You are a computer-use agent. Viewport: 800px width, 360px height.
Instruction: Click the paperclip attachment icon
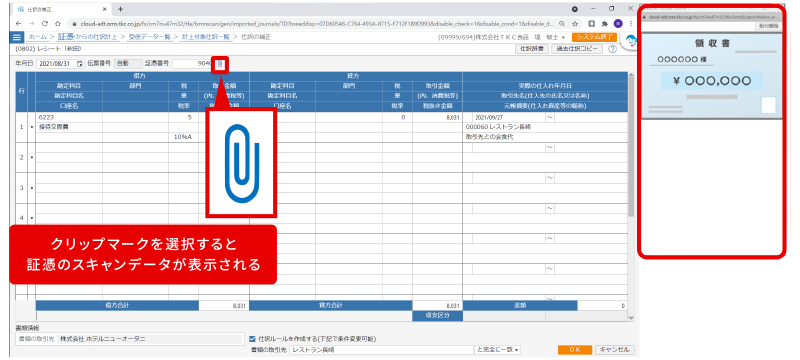(x=220, y=64)
